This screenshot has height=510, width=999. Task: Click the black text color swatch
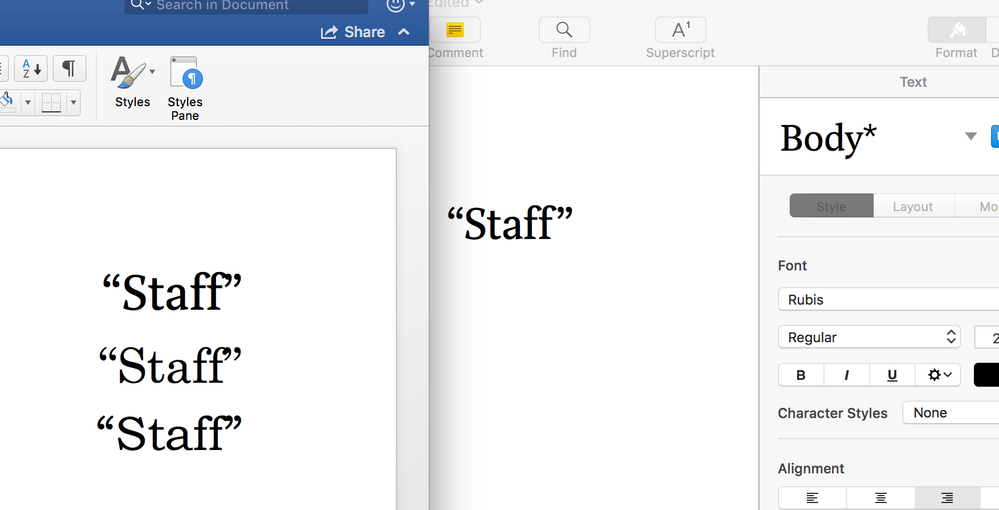[x=986, y=375]
